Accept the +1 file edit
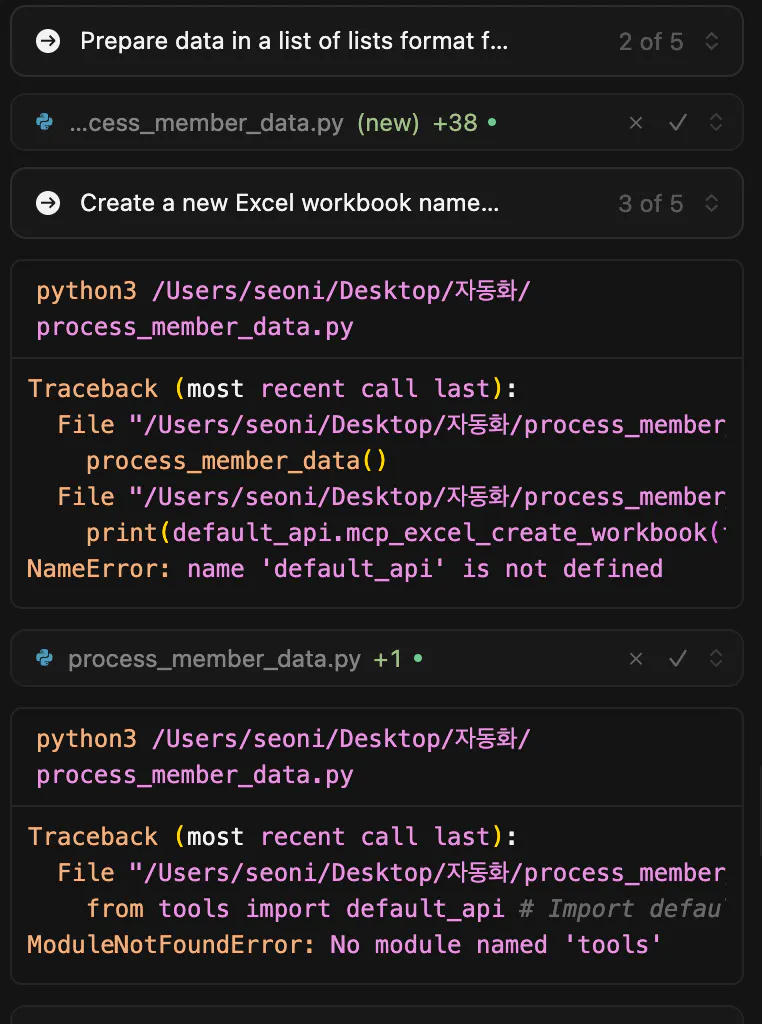This screenshot has width=762, height=1024. (678, 659)
